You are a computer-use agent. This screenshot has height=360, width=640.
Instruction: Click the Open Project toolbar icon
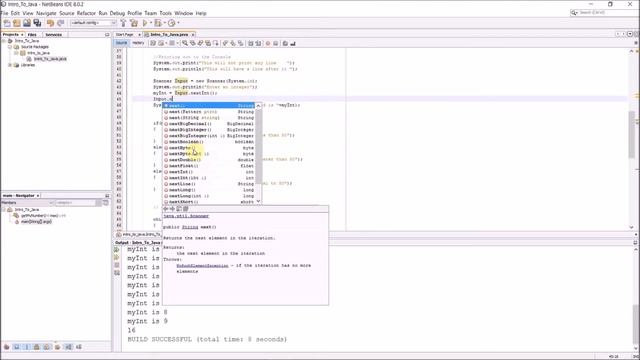pos(27,23)
